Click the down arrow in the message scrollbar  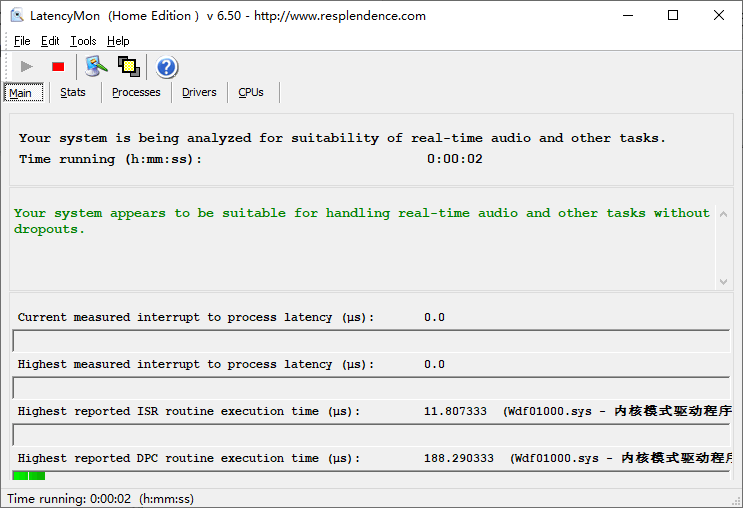724,281
